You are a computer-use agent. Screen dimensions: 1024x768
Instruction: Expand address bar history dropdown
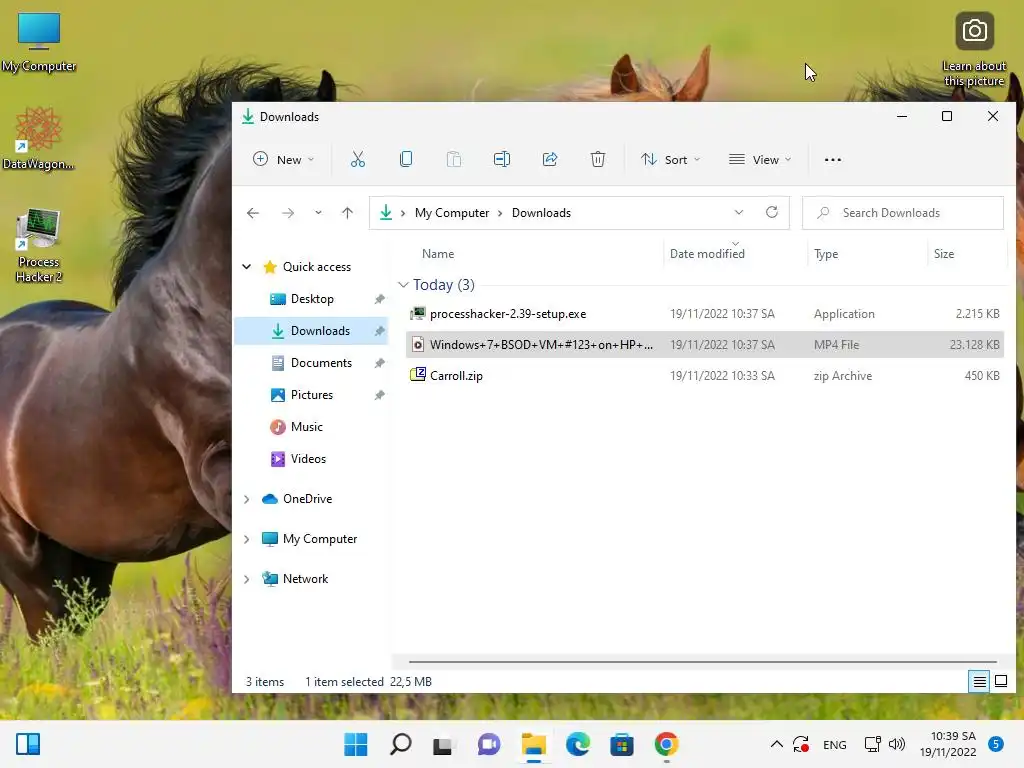(739, 212)
